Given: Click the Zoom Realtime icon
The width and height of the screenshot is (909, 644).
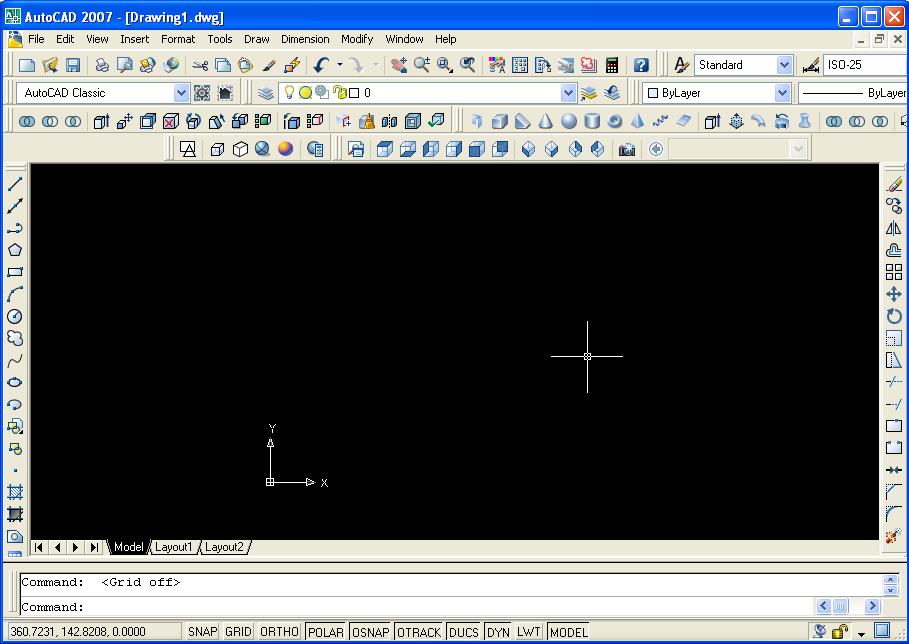Looking at the screenshot, I should [x=422, y=65].
